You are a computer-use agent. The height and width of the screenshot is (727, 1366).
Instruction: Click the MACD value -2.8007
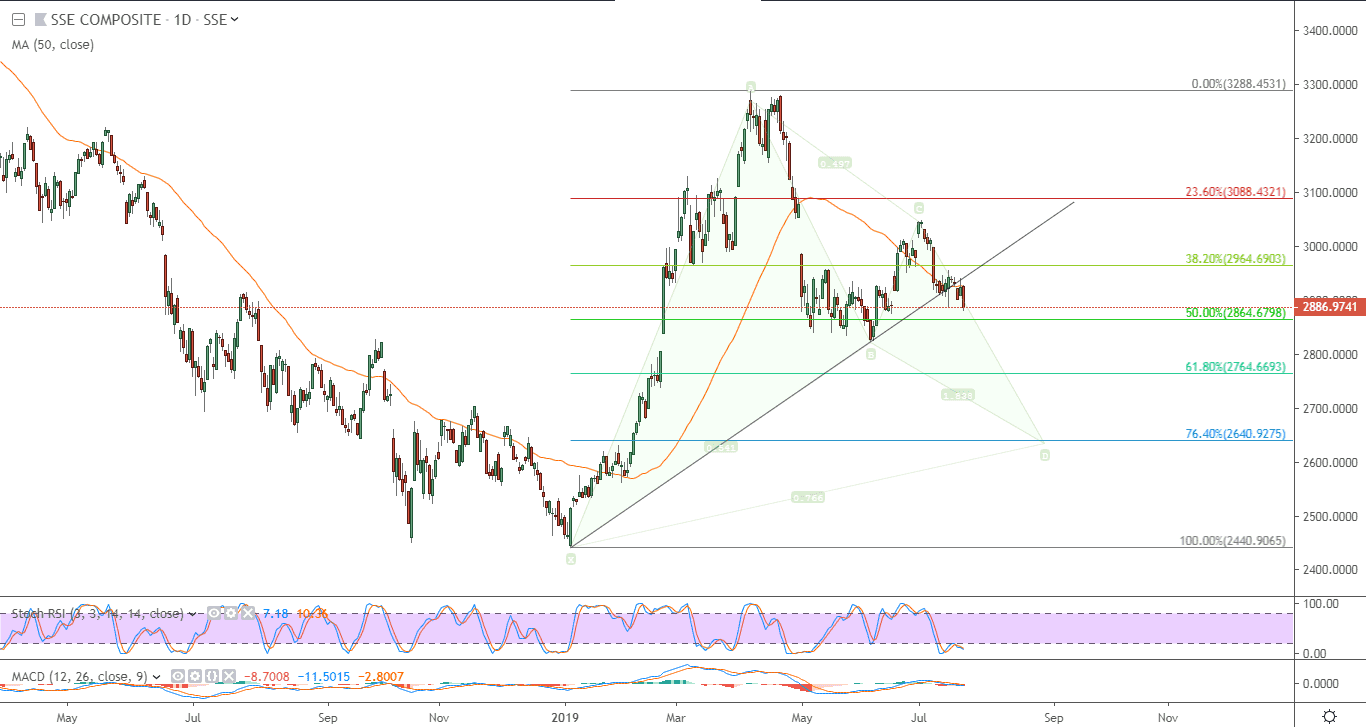pos(380,677)
